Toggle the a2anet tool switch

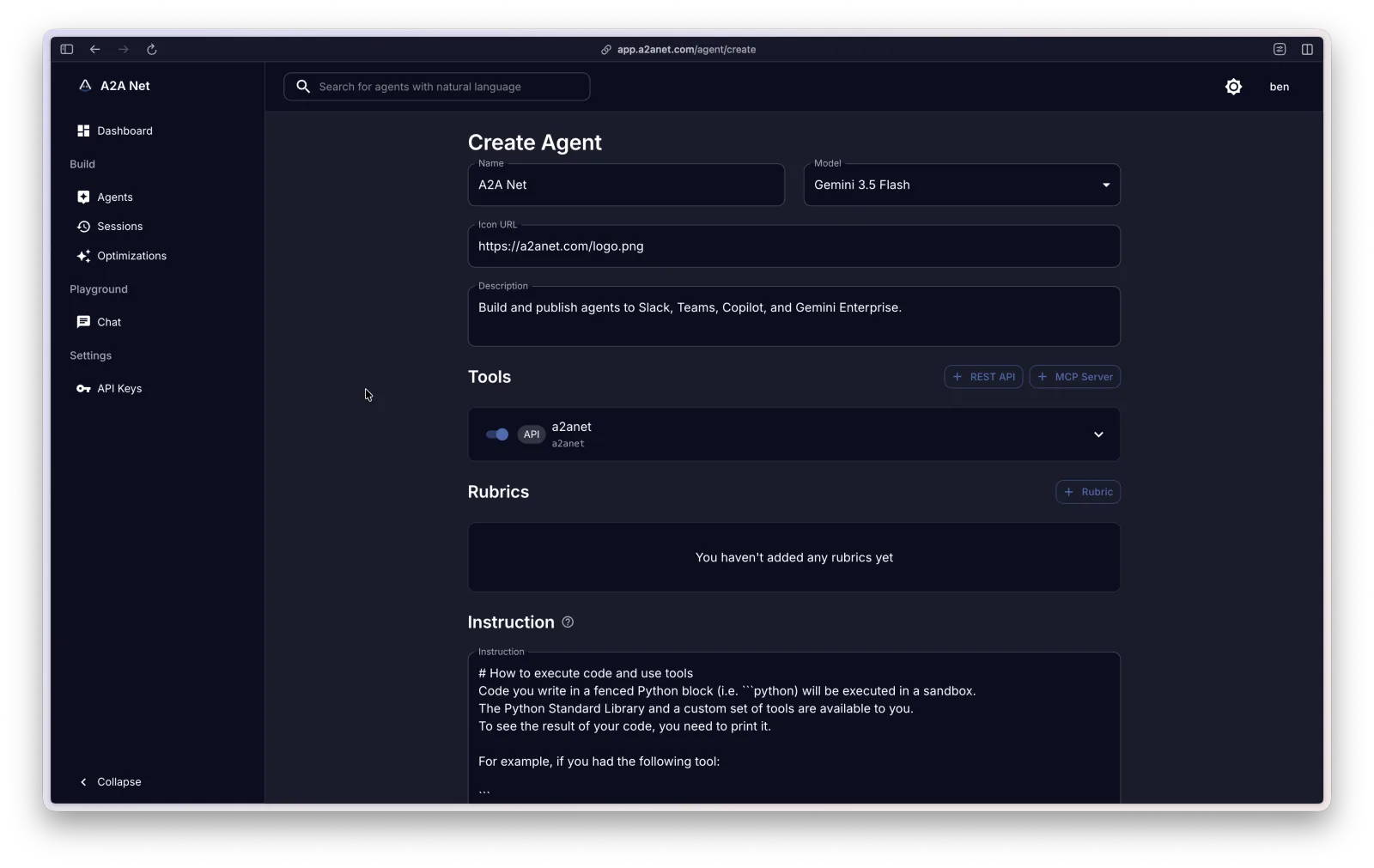pyautogui.click(x=497, y=434)
